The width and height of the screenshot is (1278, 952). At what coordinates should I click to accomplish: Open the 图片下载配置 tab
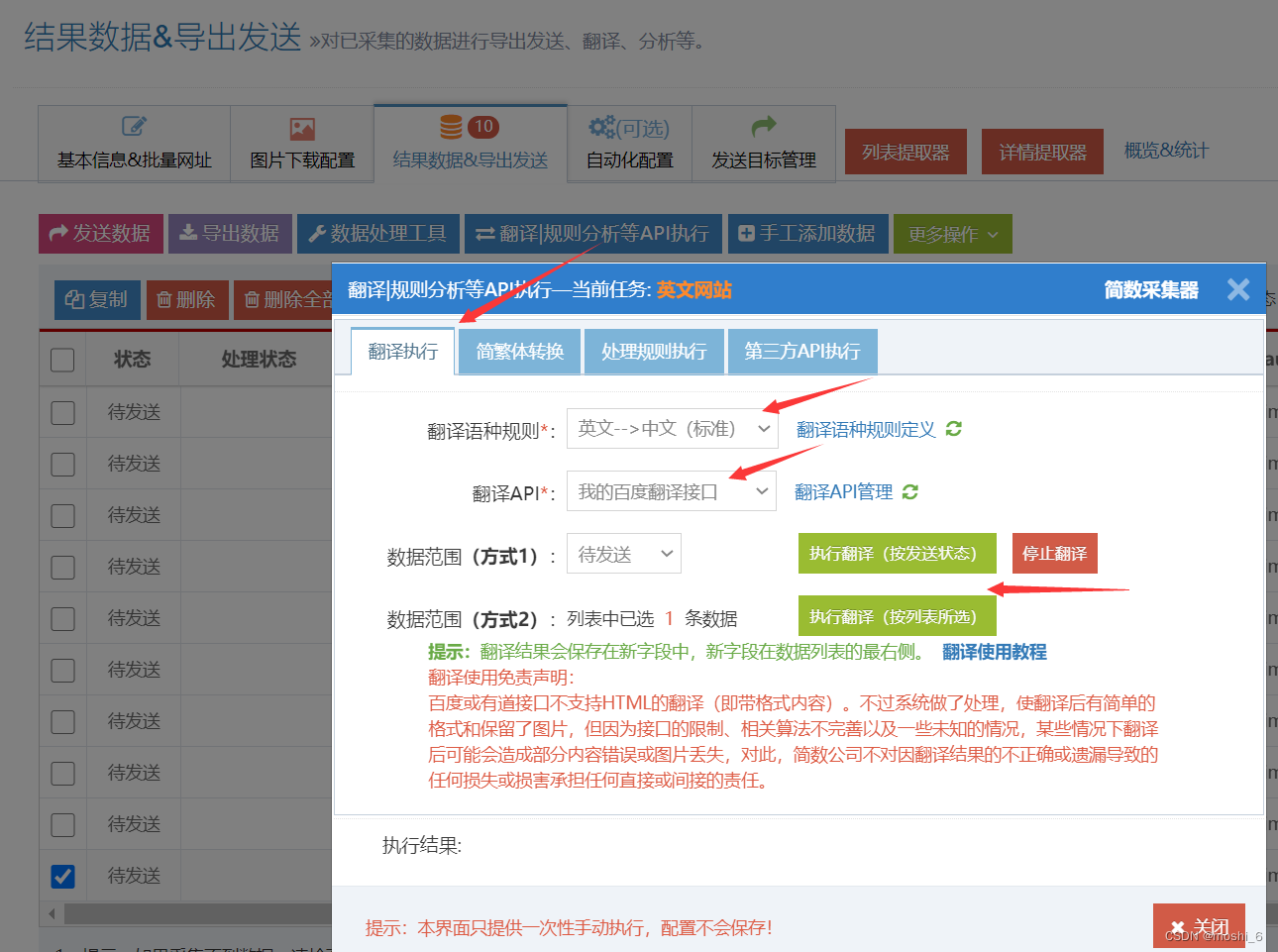point(302,145)
